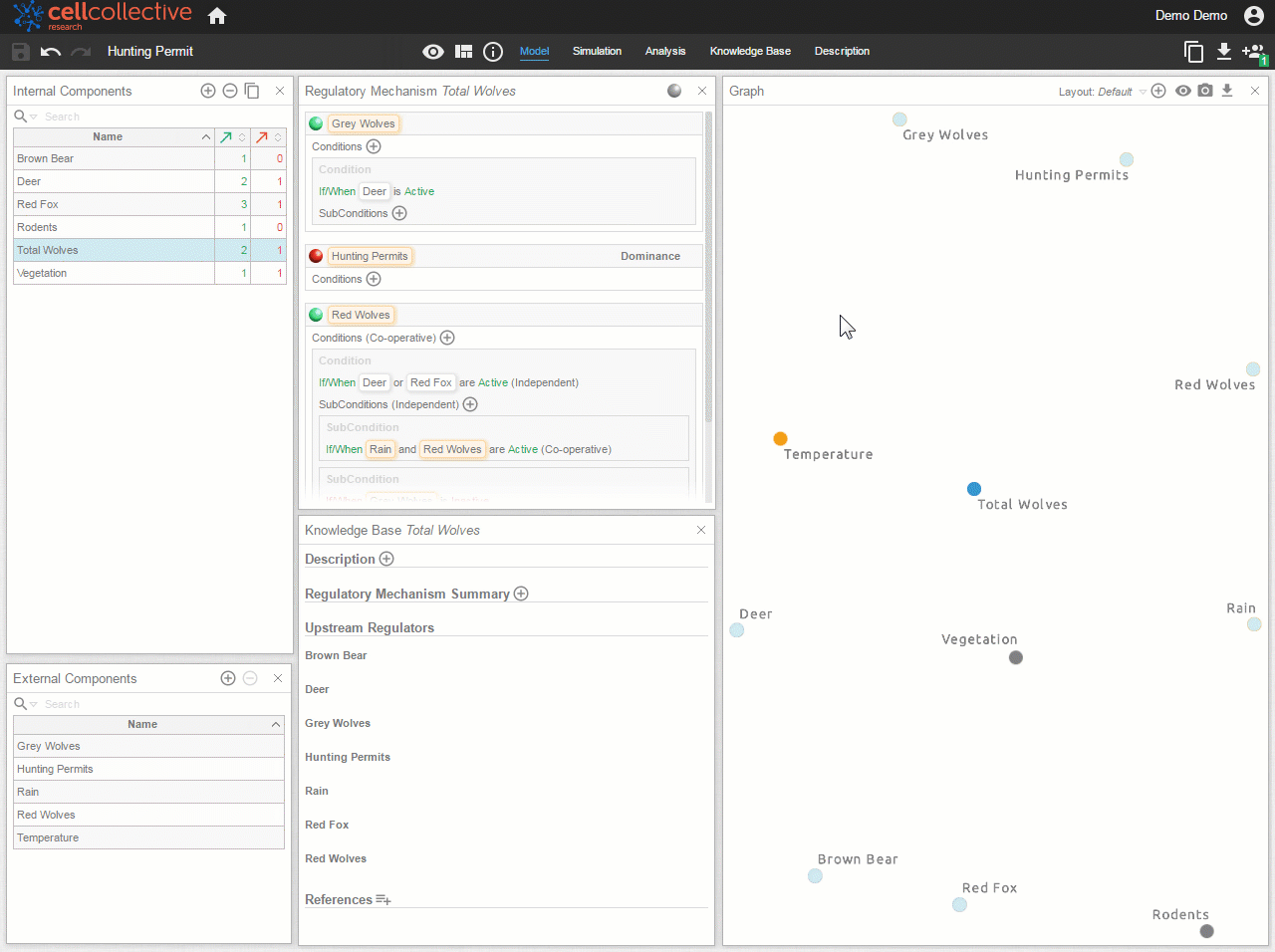Open the user account avatar icon
Image resolution: width=1275 pixels, height=952 pixels.
tap(1254, 16)
